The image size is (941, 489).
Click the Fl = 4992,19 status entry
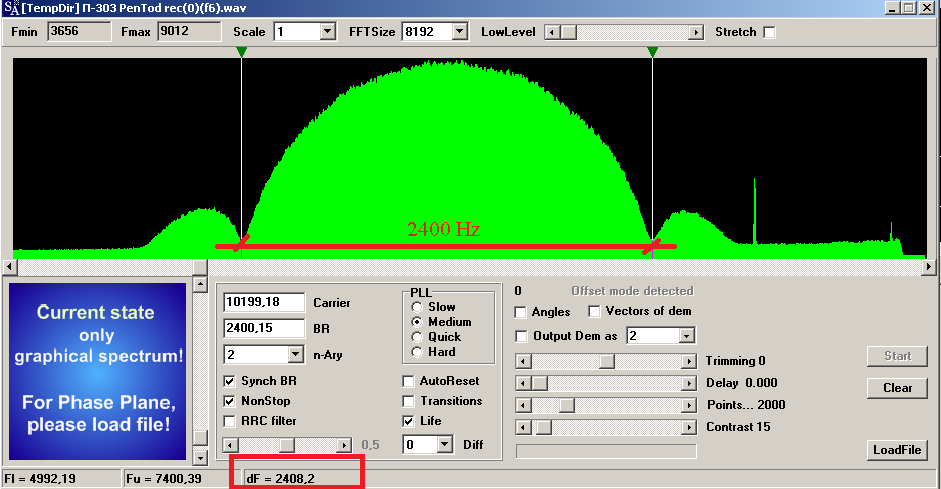[x=62, y=479]
